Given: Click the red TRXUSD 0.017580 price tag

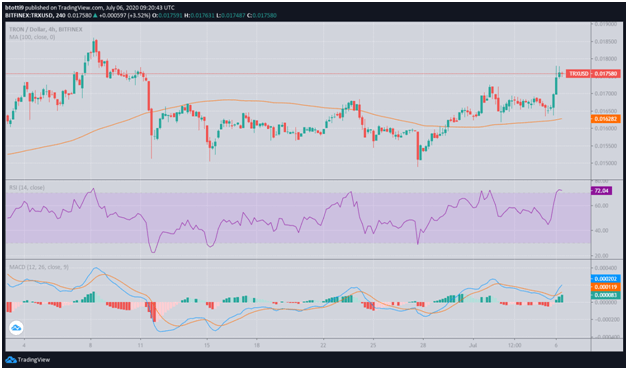Looking at the screenshot, I should [594, 74].
